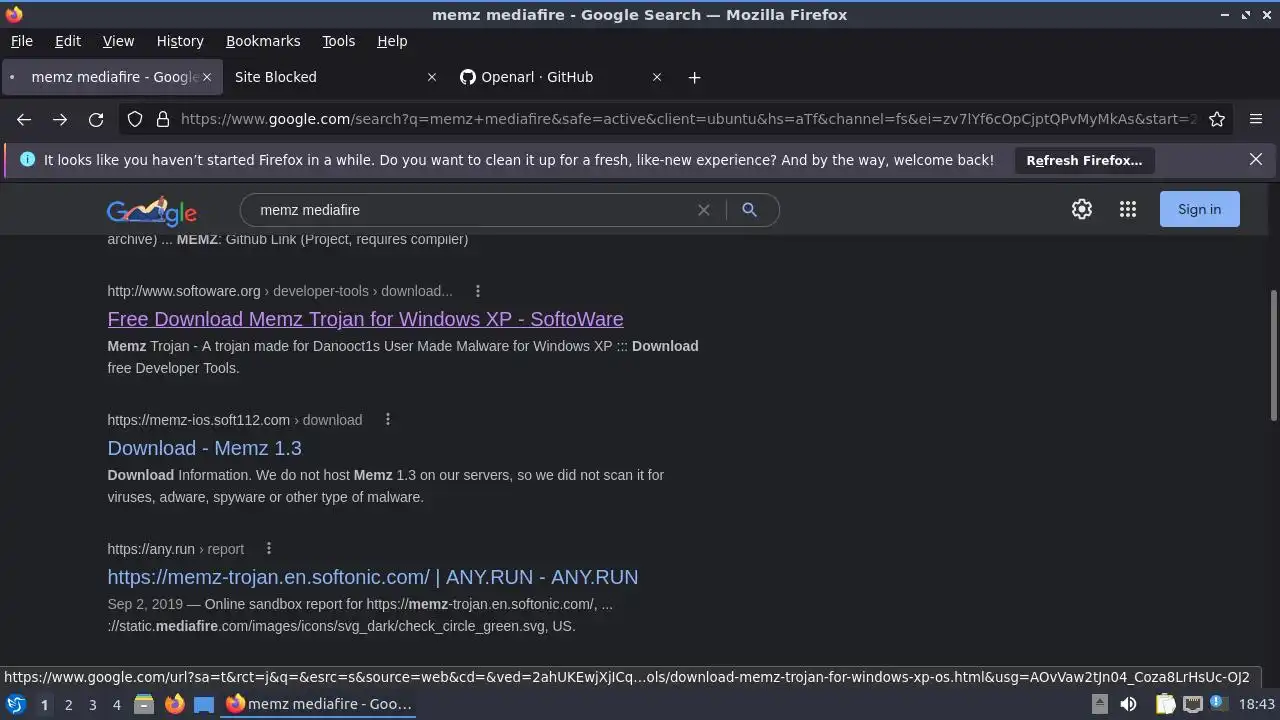1280x720 pixels.
Task: Open the Edit menu
Action: point(68,41)
